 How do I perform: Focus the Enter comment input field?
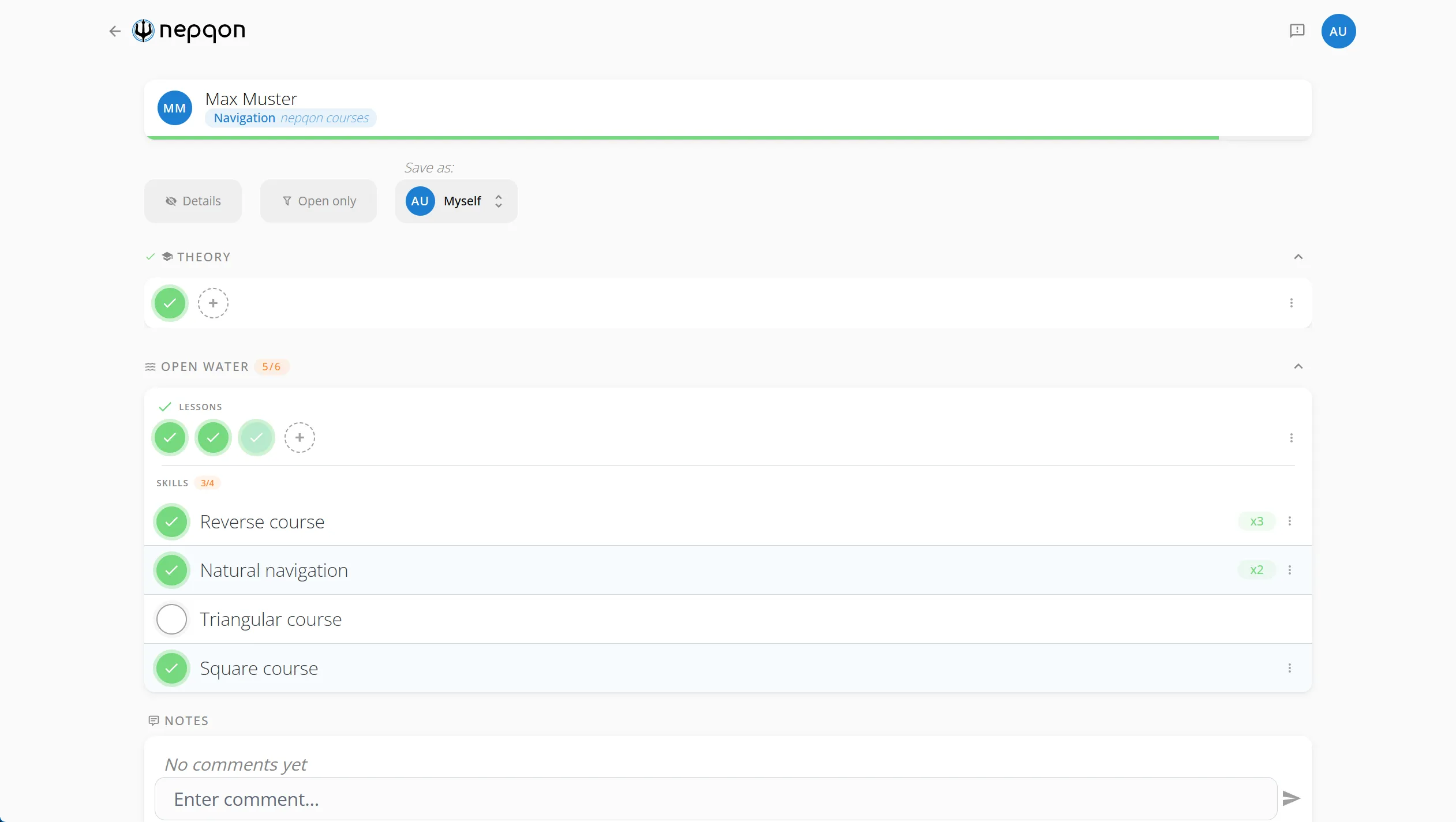click(716, 799)
